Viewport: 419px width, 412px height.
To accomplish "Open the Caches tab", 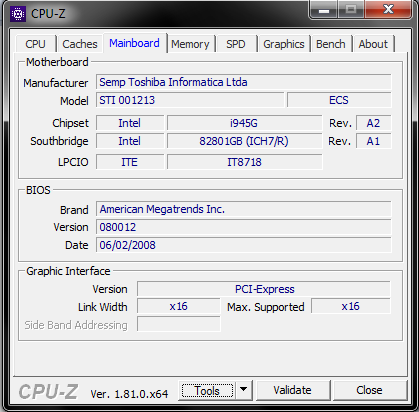I will coord(80,44).
